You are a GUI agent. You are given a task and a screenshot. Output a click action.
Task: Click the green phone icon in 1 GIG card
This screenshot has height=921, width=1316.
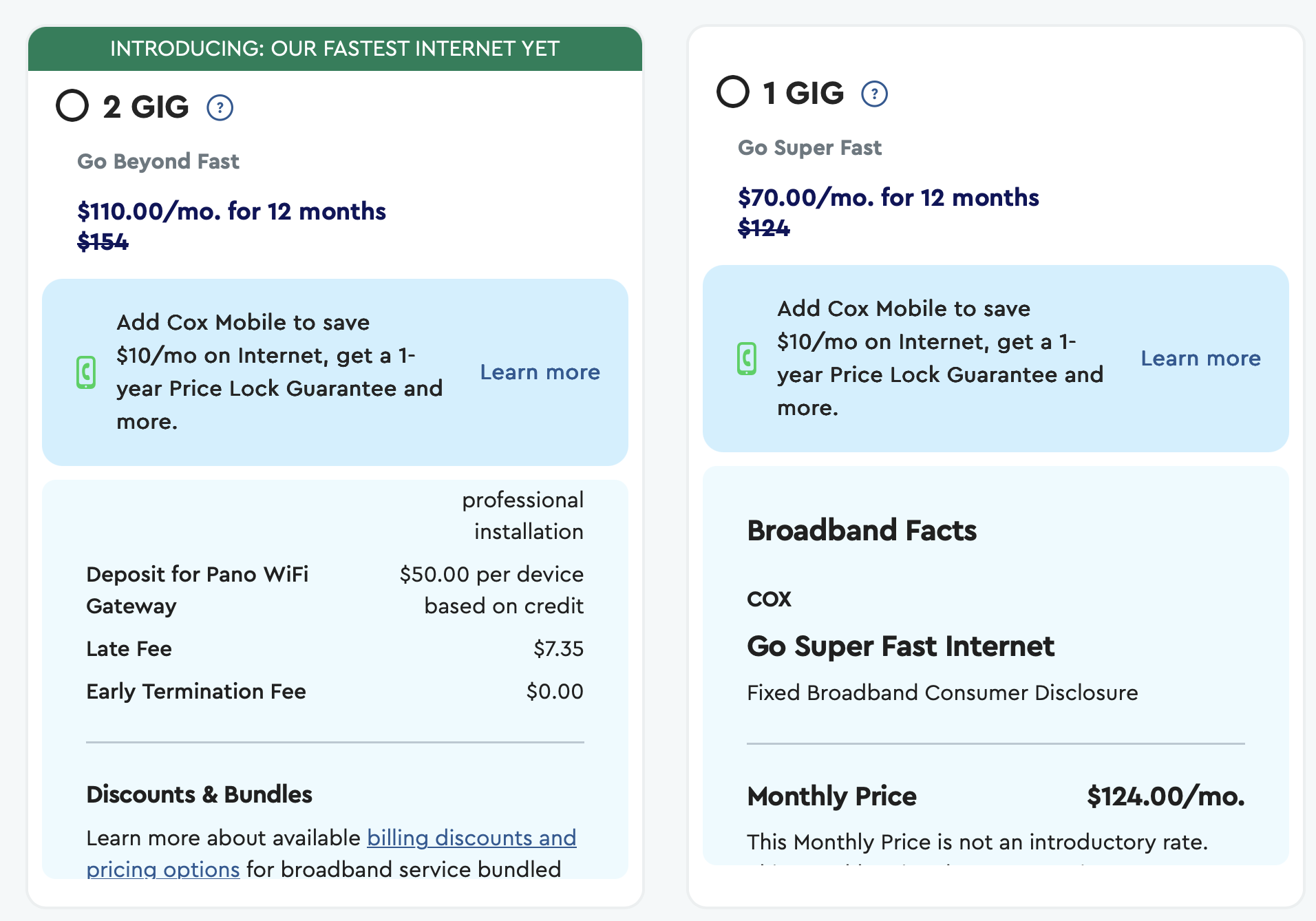(747, 359)
